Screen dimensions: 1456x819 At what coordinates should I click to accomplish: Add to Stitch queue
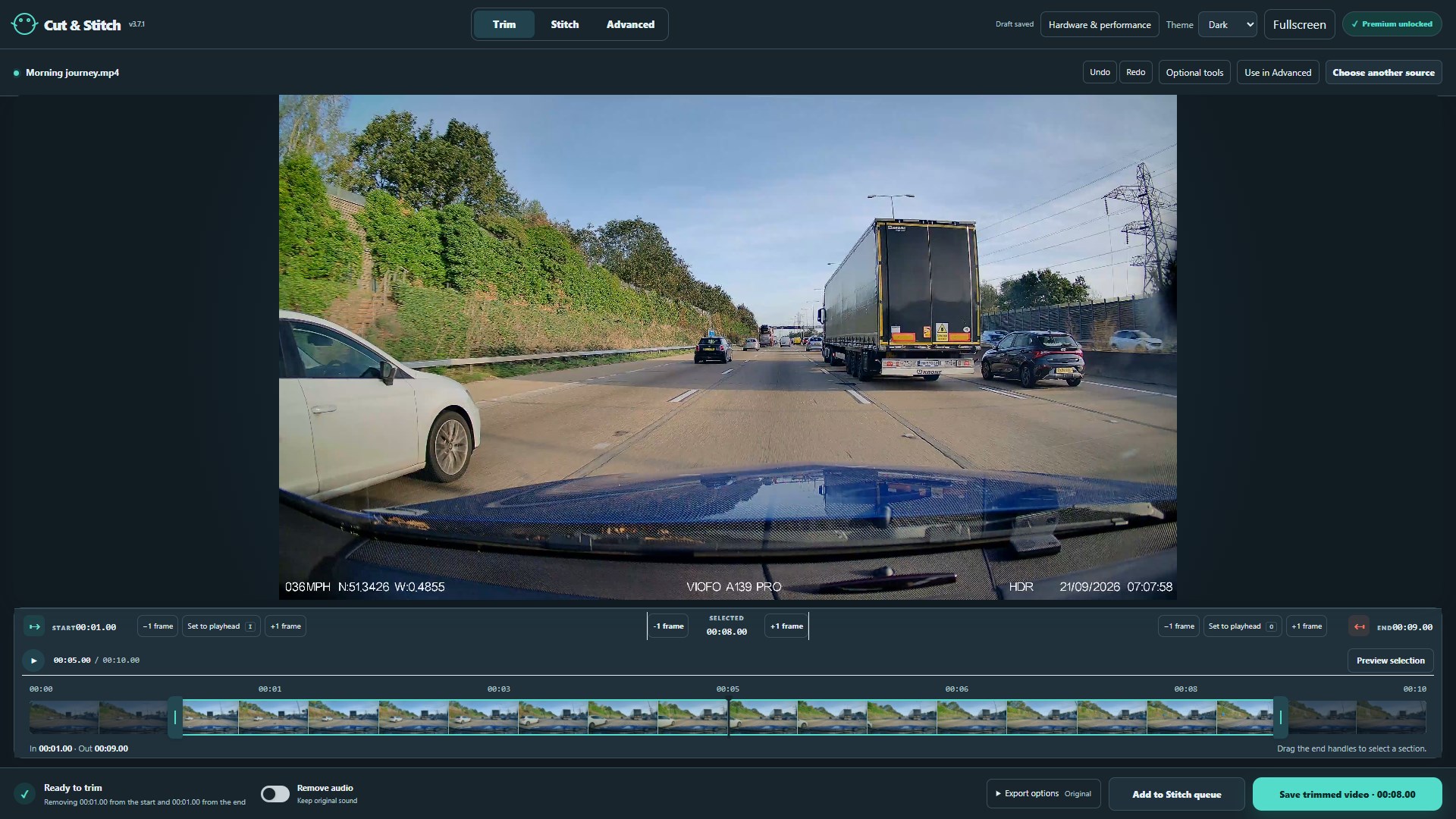[1176, 794]
